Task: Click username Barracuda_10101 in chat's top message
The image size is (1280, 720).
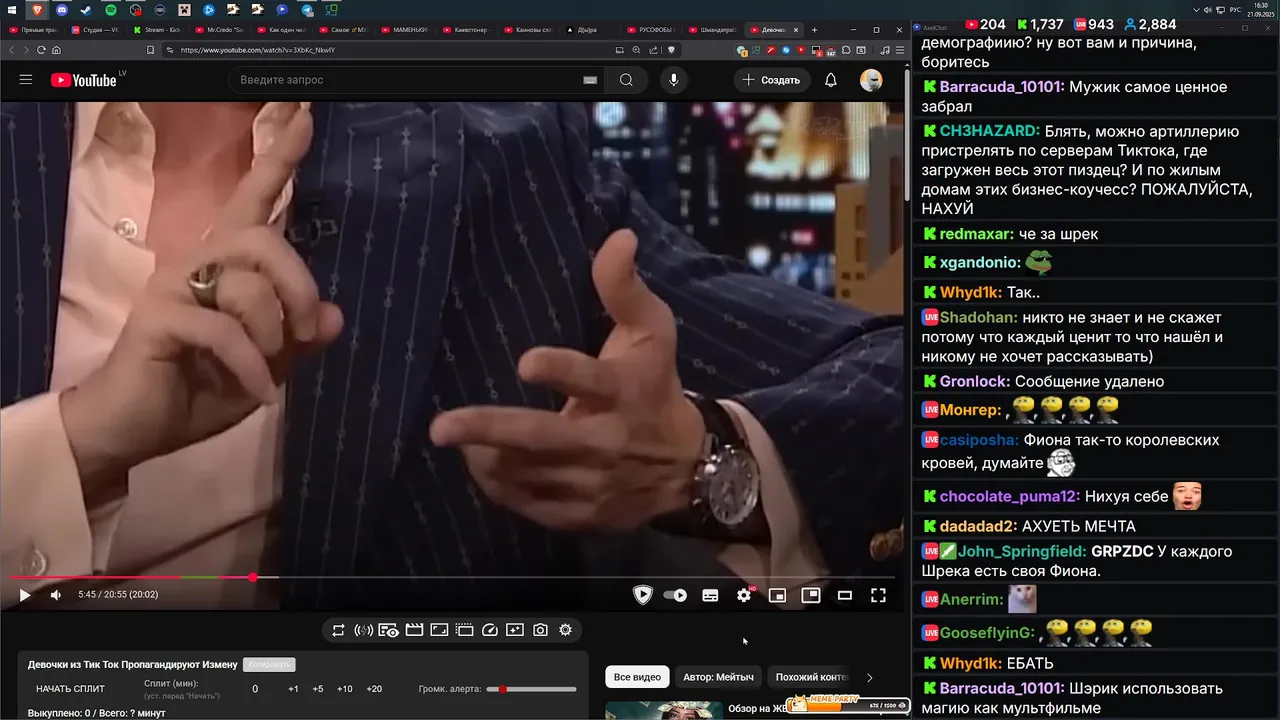Action: [1002, 87]
